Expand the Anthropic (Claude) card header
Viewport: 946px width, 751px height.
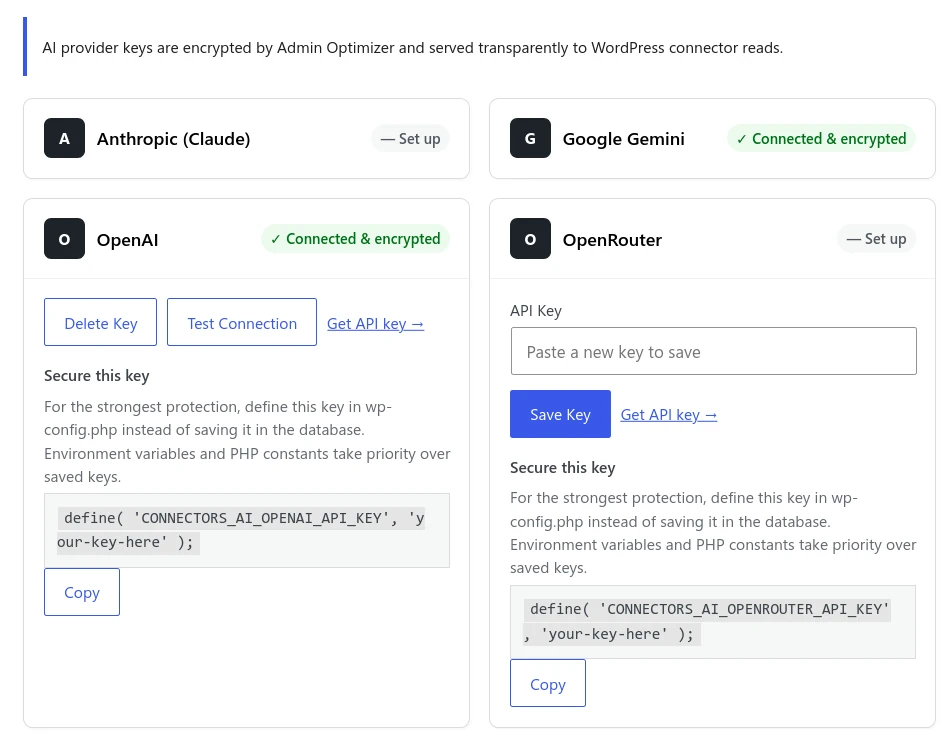[246, 139]
